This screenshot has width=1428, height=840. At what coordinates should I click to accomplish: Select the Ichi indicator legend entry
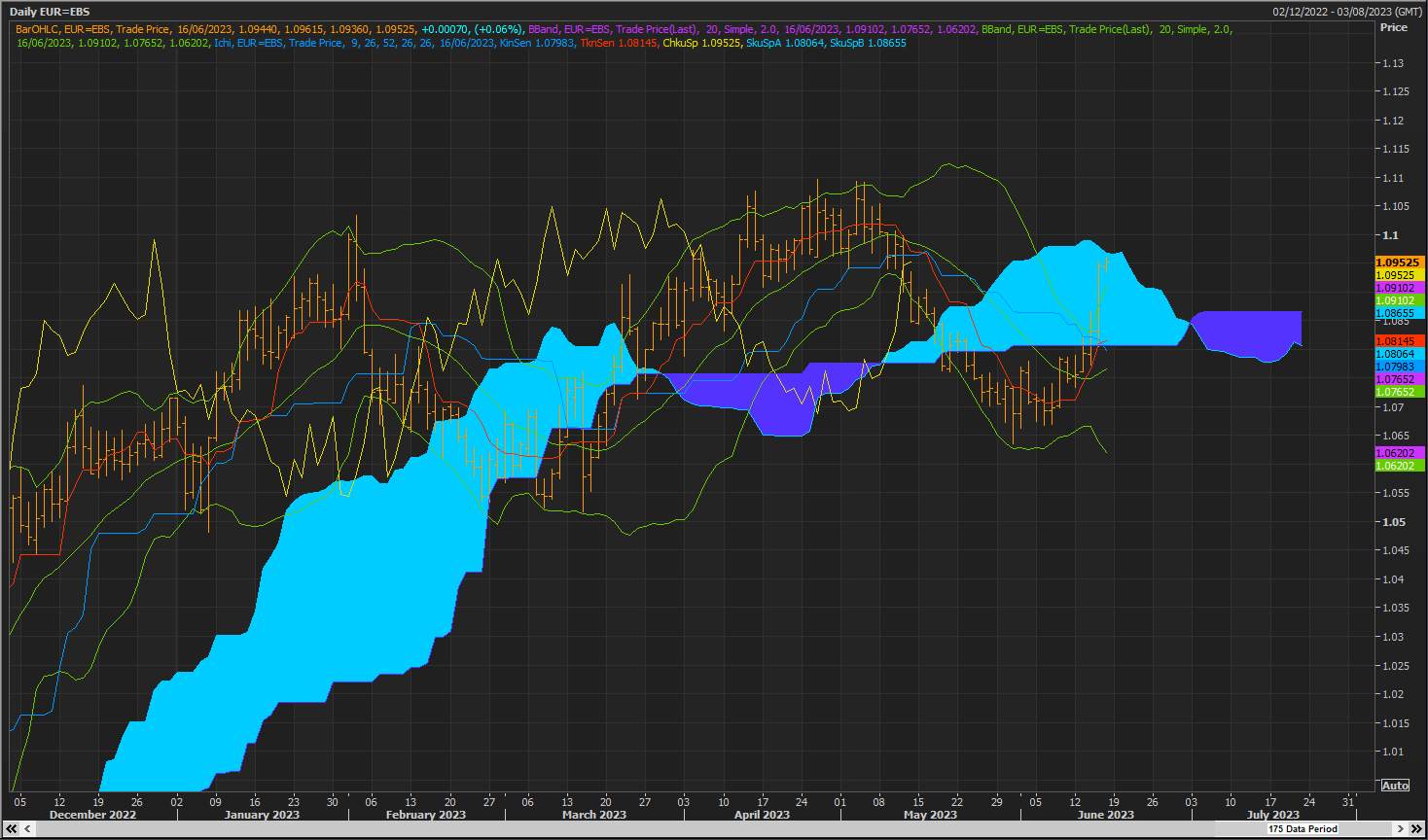pos(353,43)
